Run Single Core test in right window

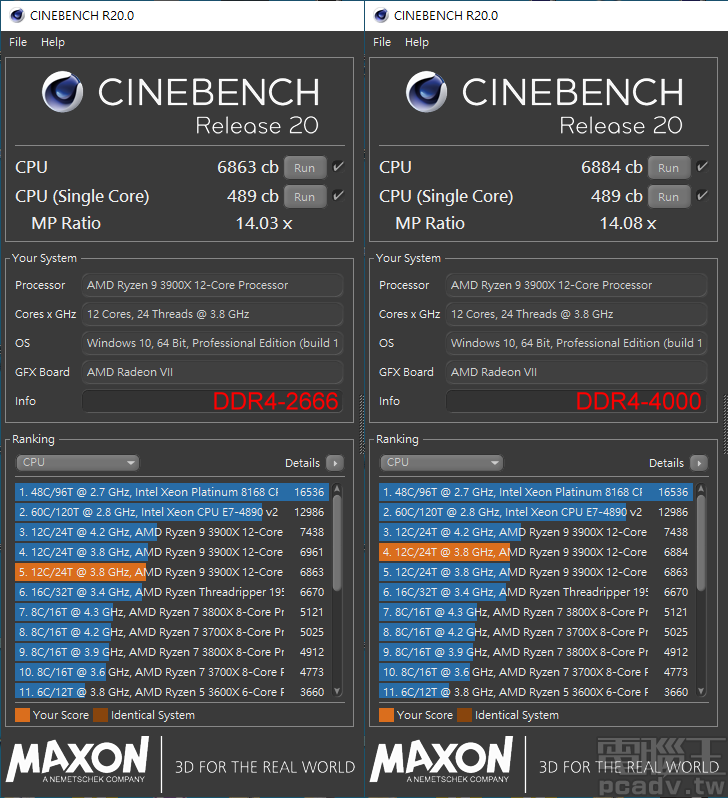point(668,196)
